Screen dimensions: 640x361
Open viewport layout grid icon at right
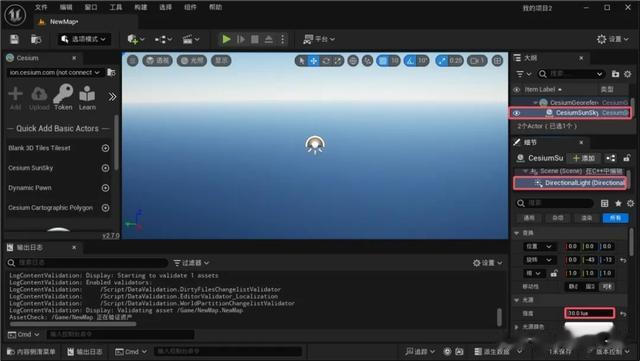click(x=497, y=61)
